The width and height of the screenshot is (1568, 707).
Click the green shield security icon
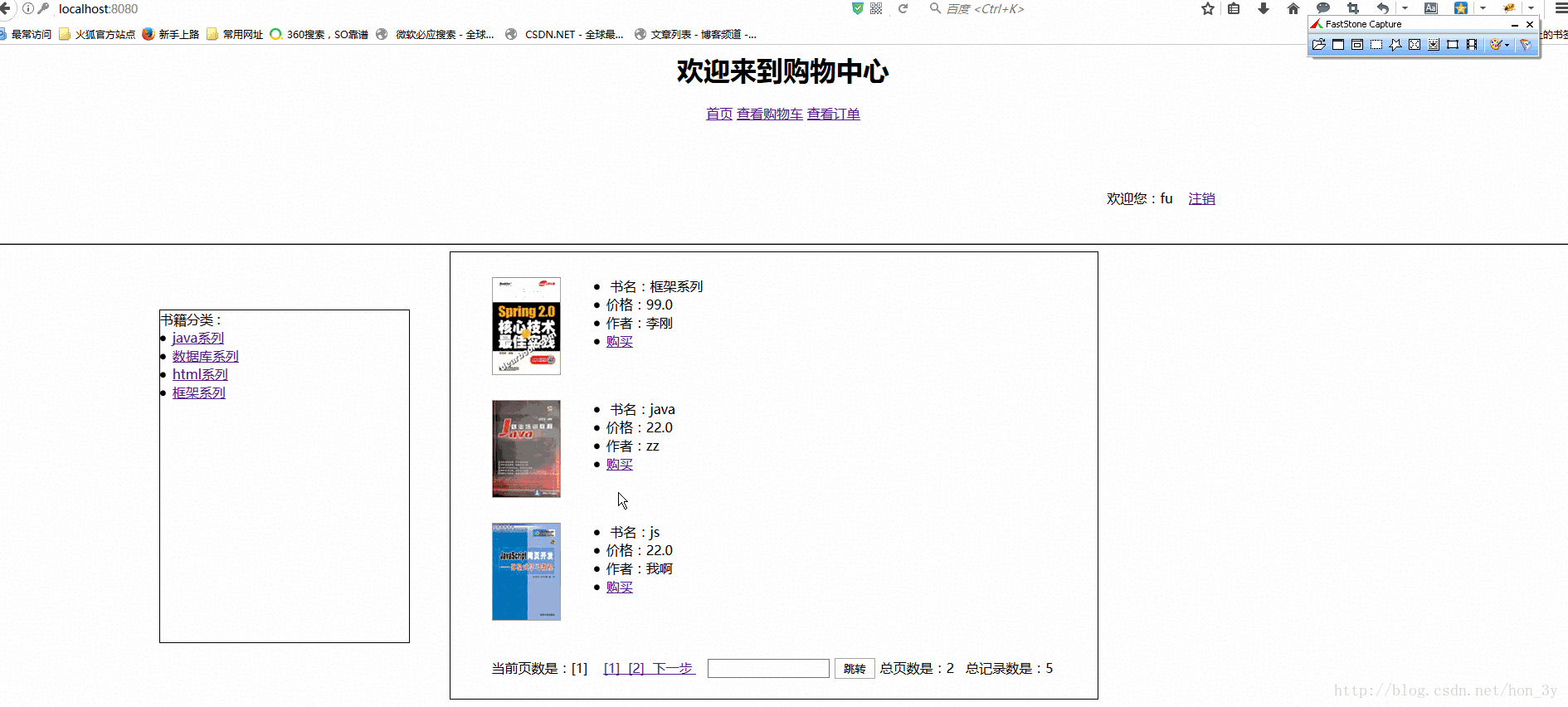[x=858, y=8]
